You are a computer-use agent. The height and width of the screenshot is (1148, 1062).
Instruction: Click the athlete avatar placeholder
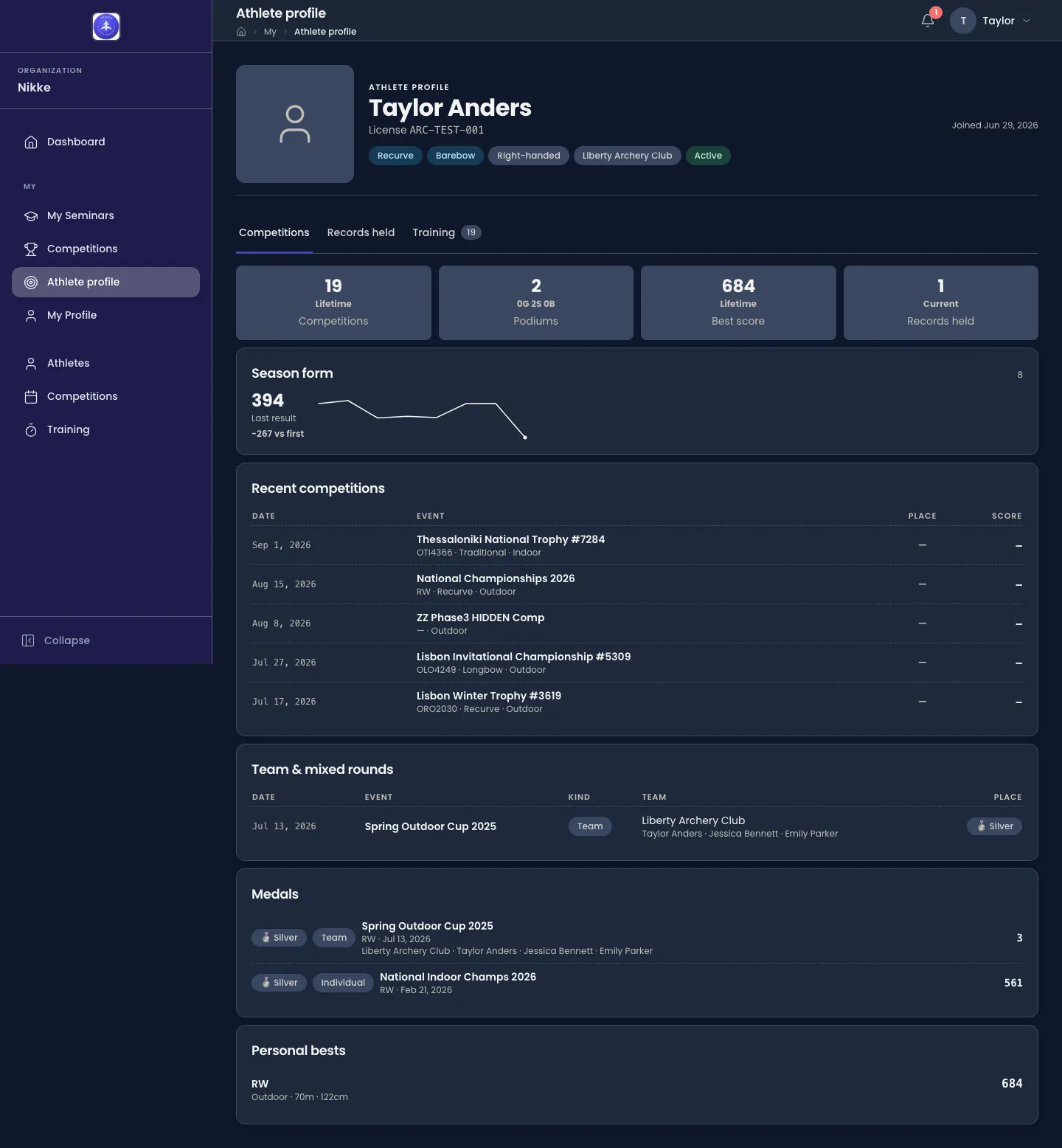pos(295,124)
